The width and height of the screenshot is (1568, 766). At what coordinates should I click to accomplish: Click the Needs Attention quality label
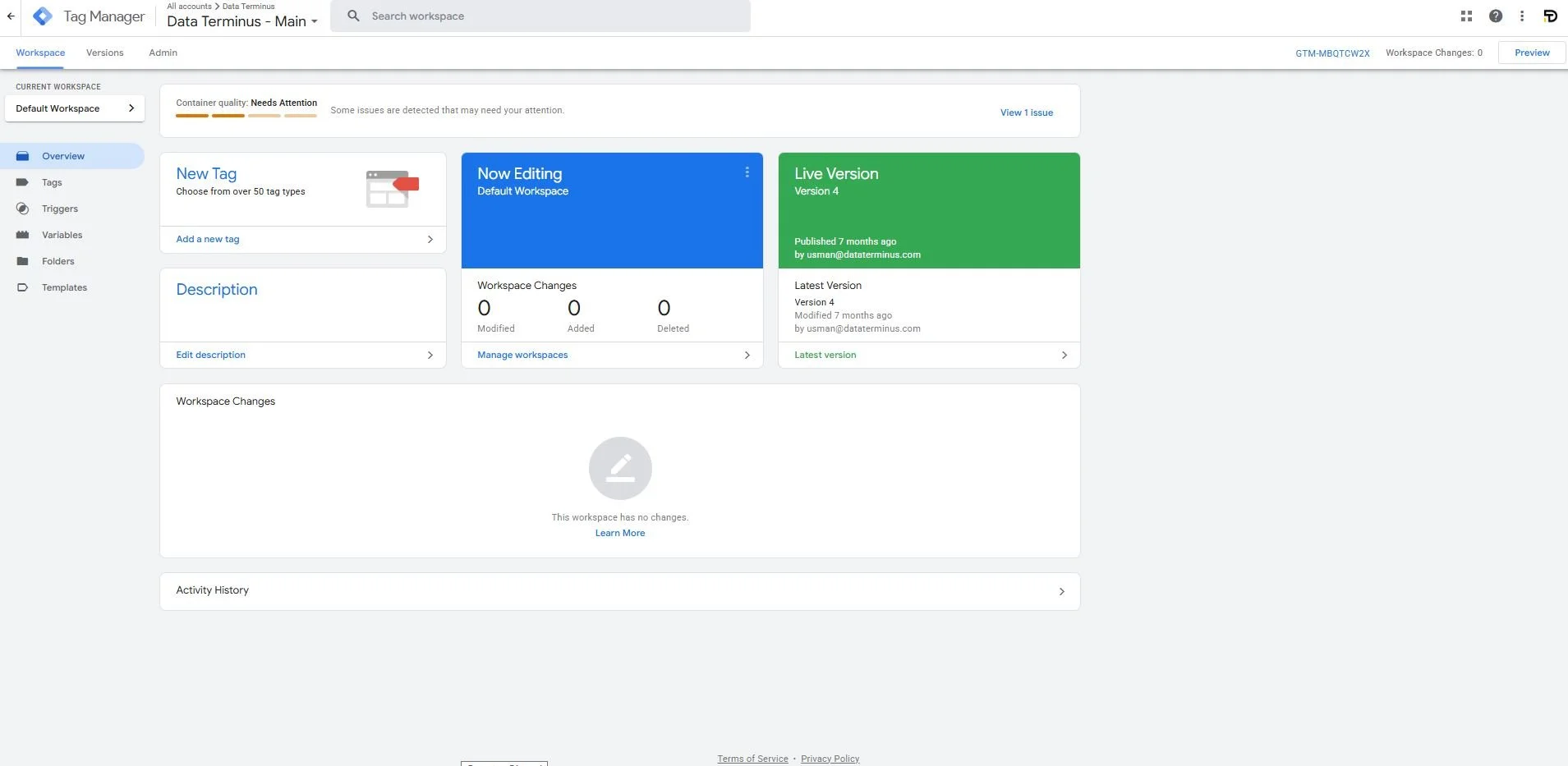coord(283,103)
